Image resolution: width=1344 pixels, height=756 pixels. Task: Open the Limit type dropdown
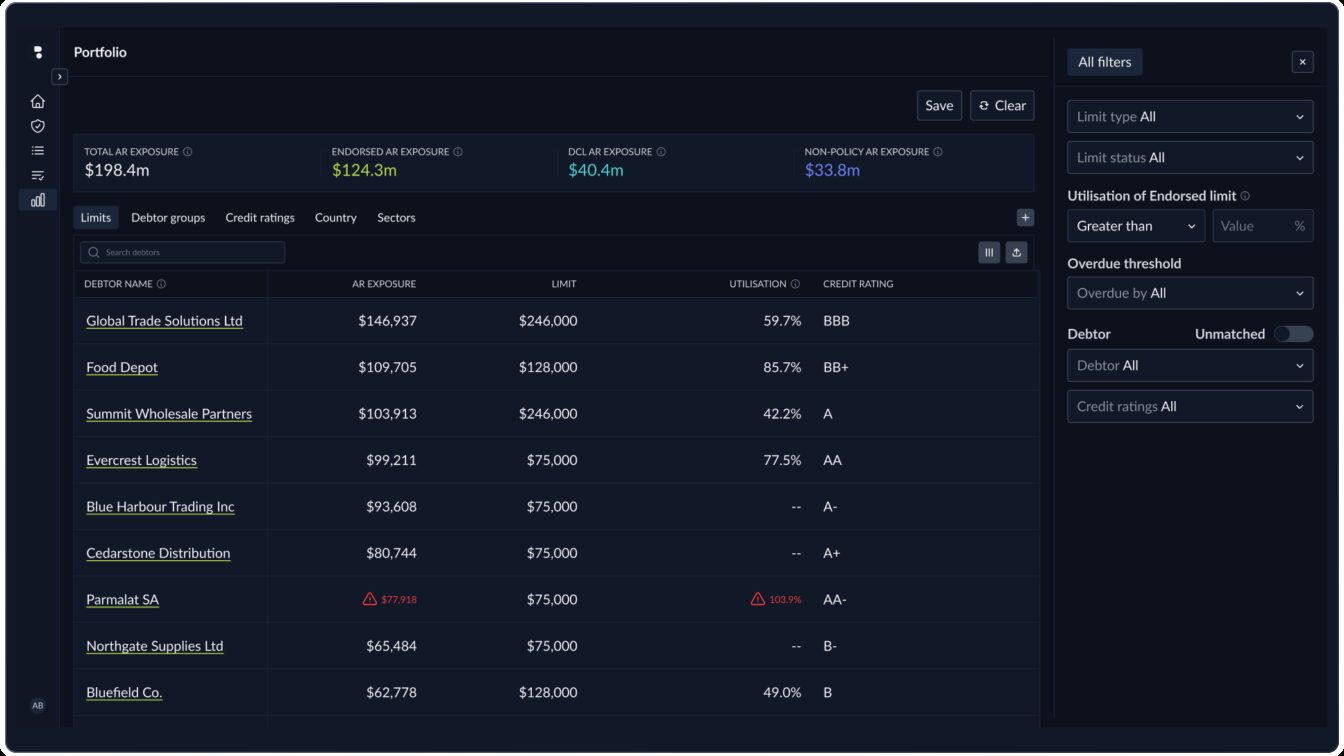(1189, 117)
